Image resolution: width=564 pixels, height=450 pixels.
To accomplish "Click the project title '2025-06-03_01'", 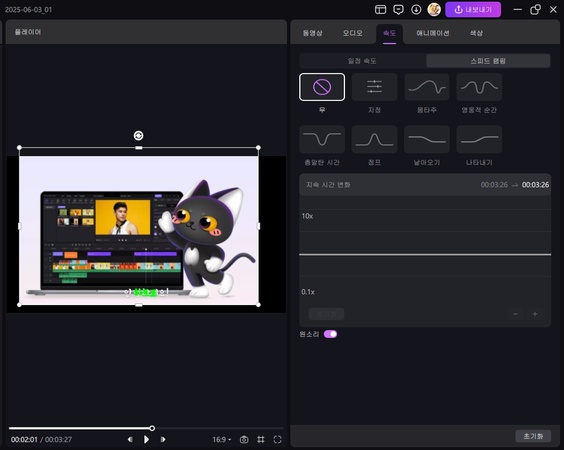I will [x=28, y=10].
